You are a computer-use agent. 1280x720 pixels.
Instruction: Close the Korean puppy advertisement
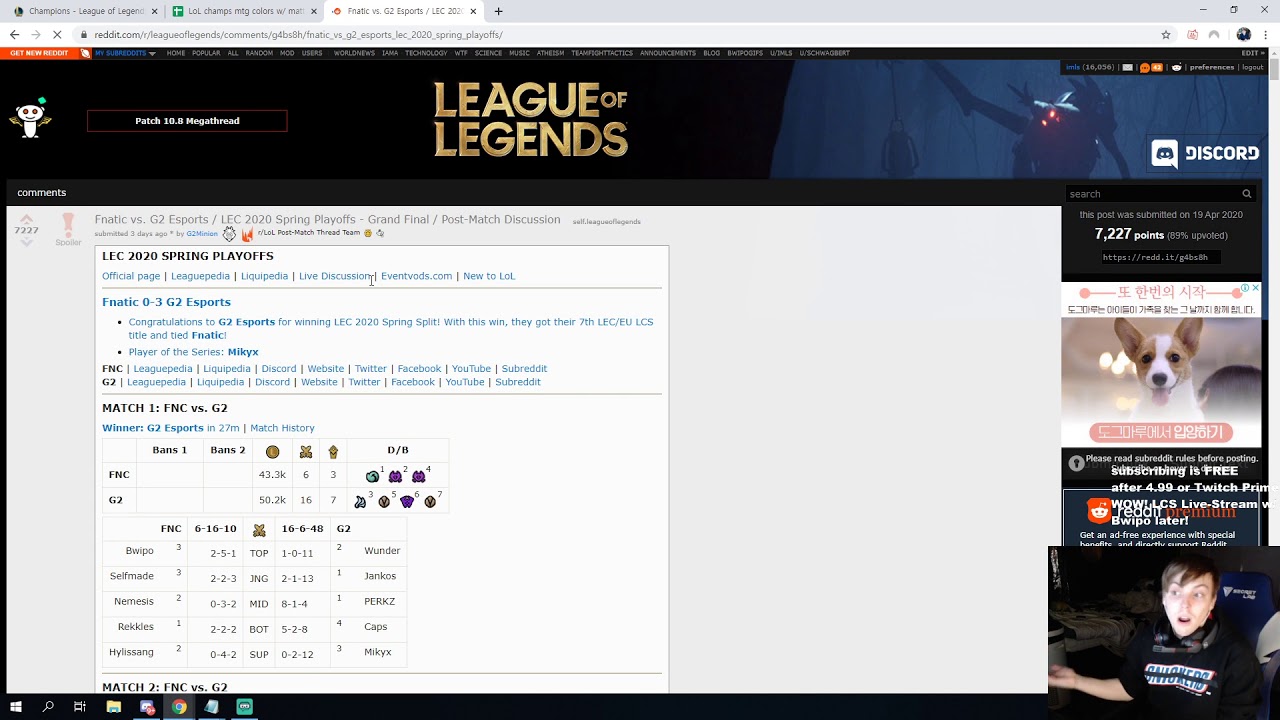1256,288
